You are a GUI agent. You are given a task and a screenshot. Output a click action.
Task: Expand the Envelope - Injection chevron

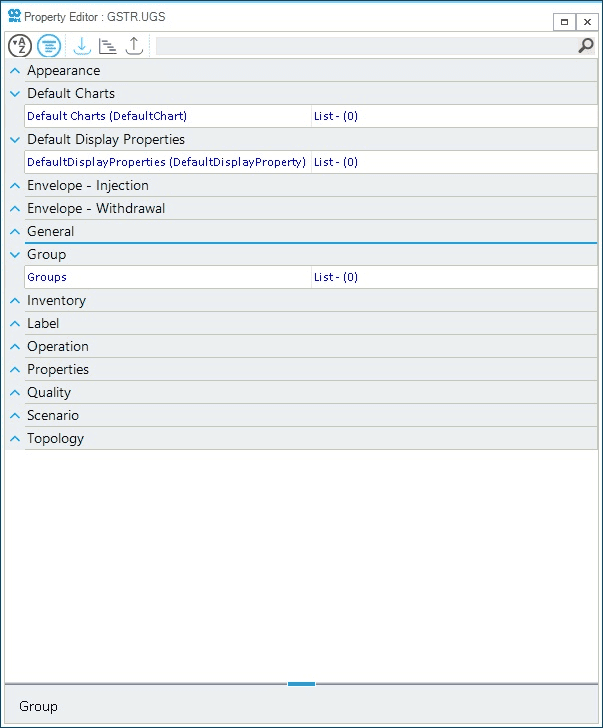(x=15, y=186)
